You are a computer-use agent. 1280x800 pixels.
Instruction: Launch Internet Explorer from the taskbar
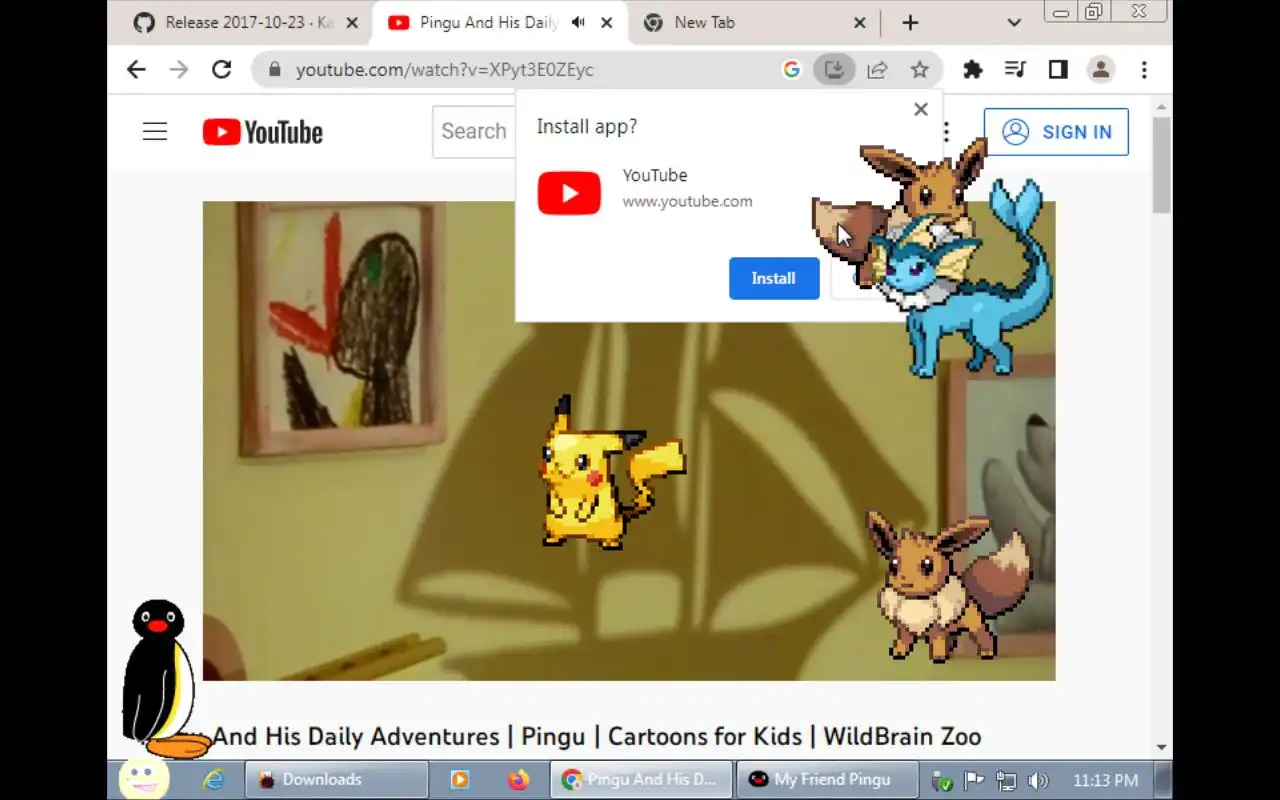pos(213,779)
